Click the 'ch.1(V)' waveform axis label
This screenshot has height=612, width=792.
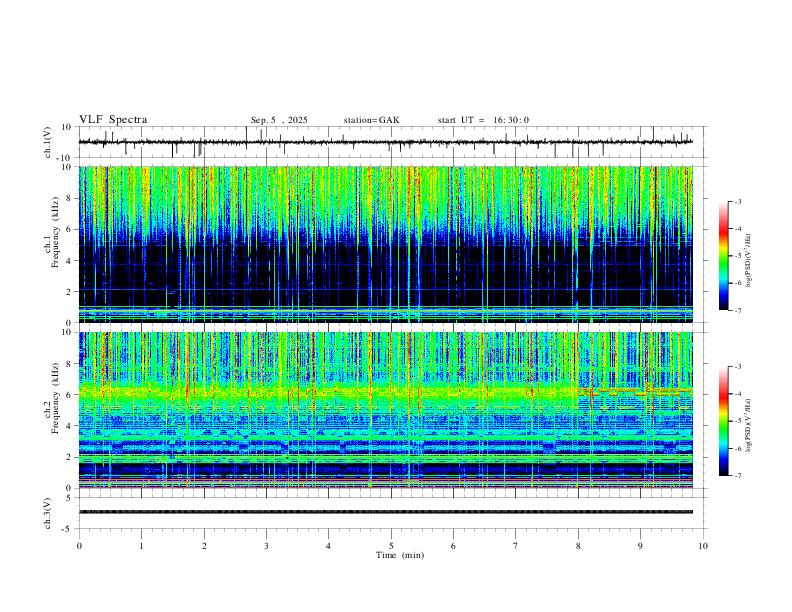tap(48, 142)
